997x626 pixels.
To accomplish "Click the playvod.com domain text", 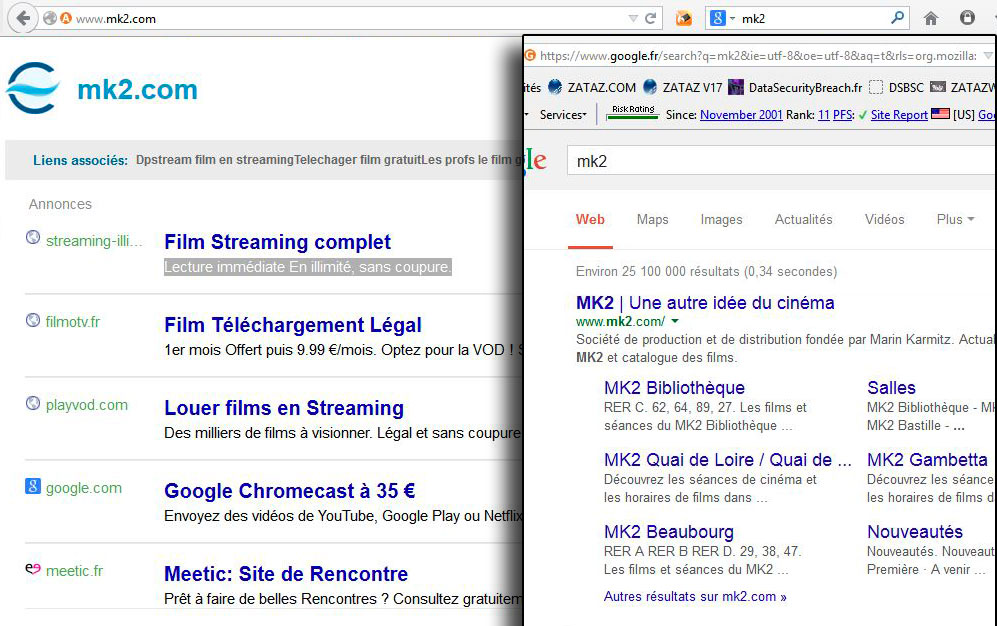I will [x=86, y=405].
